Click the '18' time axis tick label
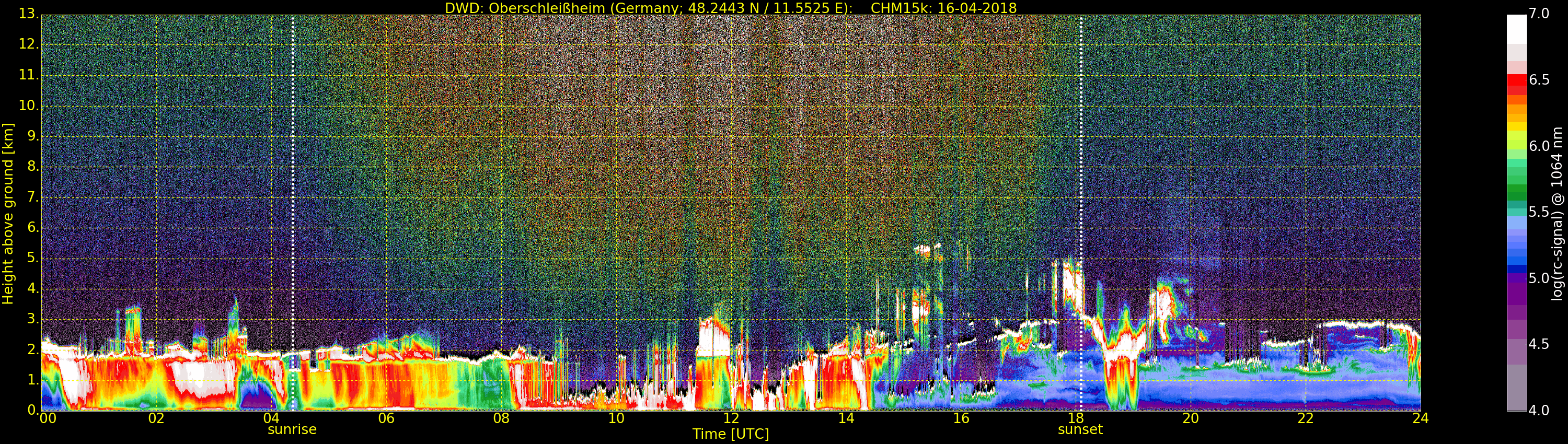This screenshot has width=1568, height=444. pos(1076,418)
